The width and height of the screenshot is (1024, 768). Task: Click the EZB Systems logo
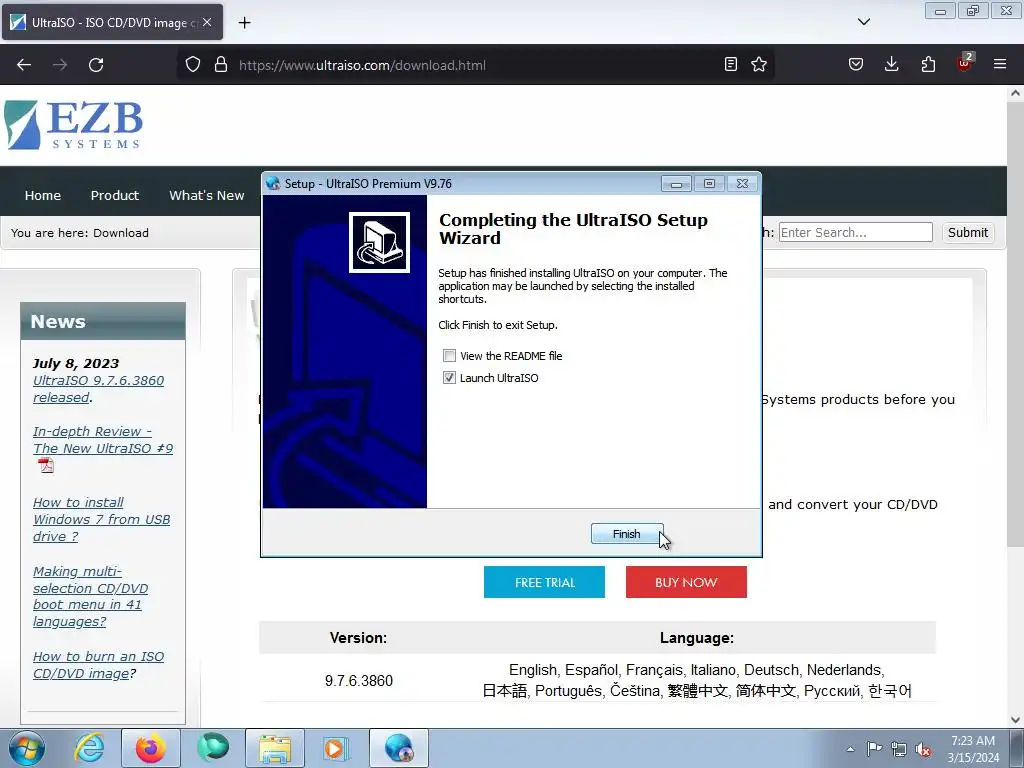point(73,125)
